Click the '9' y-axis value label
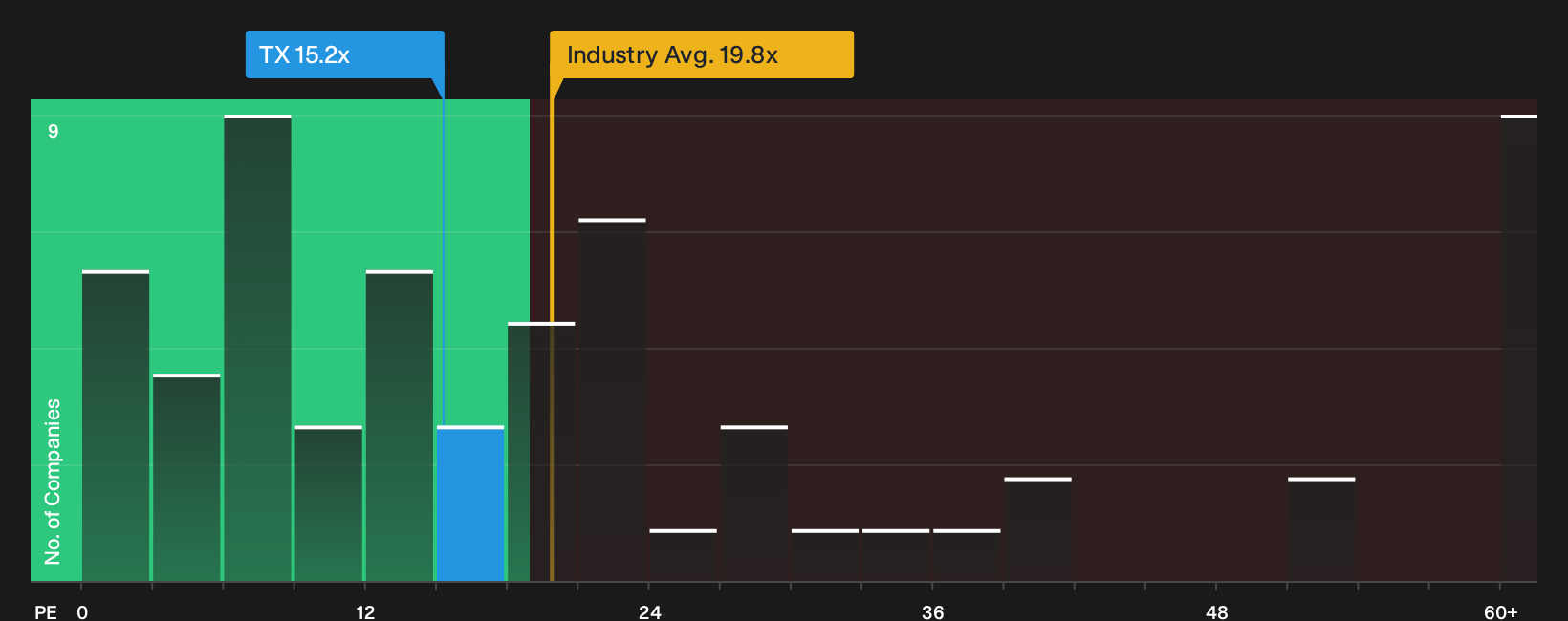This screenshot has height=621, width=1568. click(54, 131)
